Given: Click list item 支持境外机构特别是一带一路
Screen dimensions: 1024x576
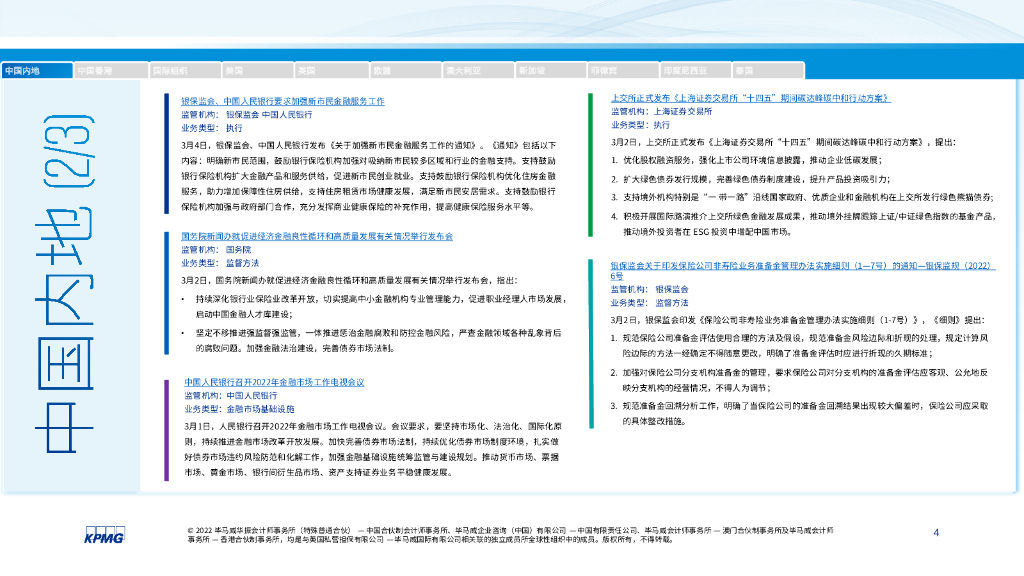Looking at the screenshot, I should click(x=802, y=197).
